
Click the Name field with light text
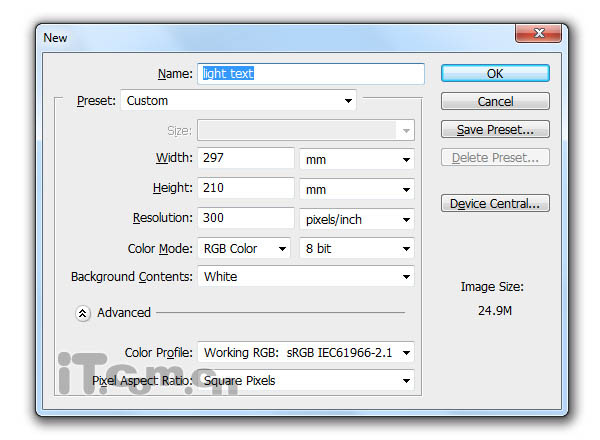point(311,73)
